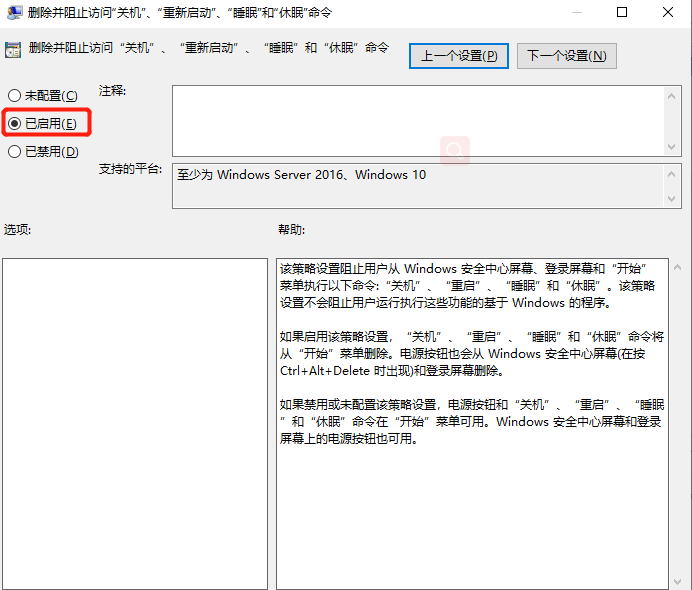Select the 已禁用(D) radio option
Screen dimensions: 692x590
pyautogui.click(x=43, y=152)
